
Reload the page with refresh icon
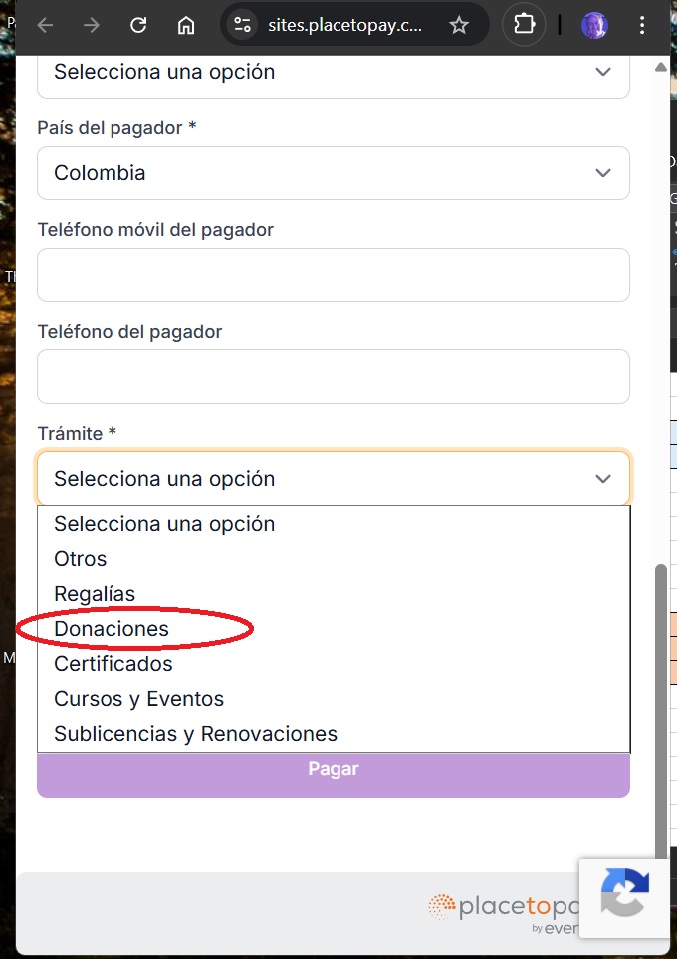click(x=139, y=26)
